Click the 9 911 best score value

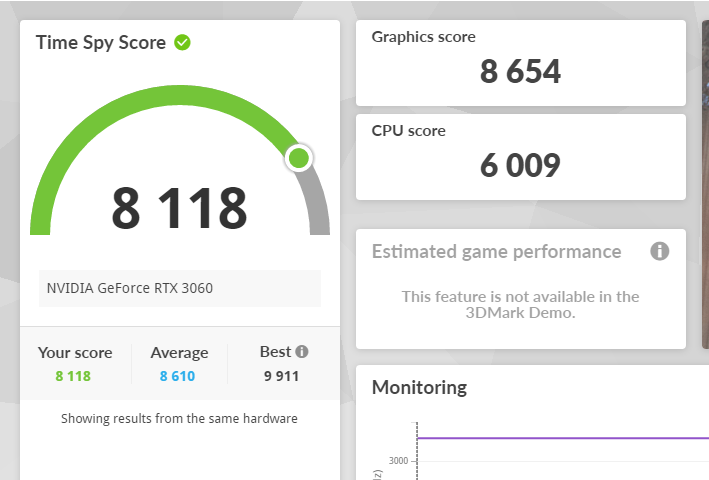[281, 376]
